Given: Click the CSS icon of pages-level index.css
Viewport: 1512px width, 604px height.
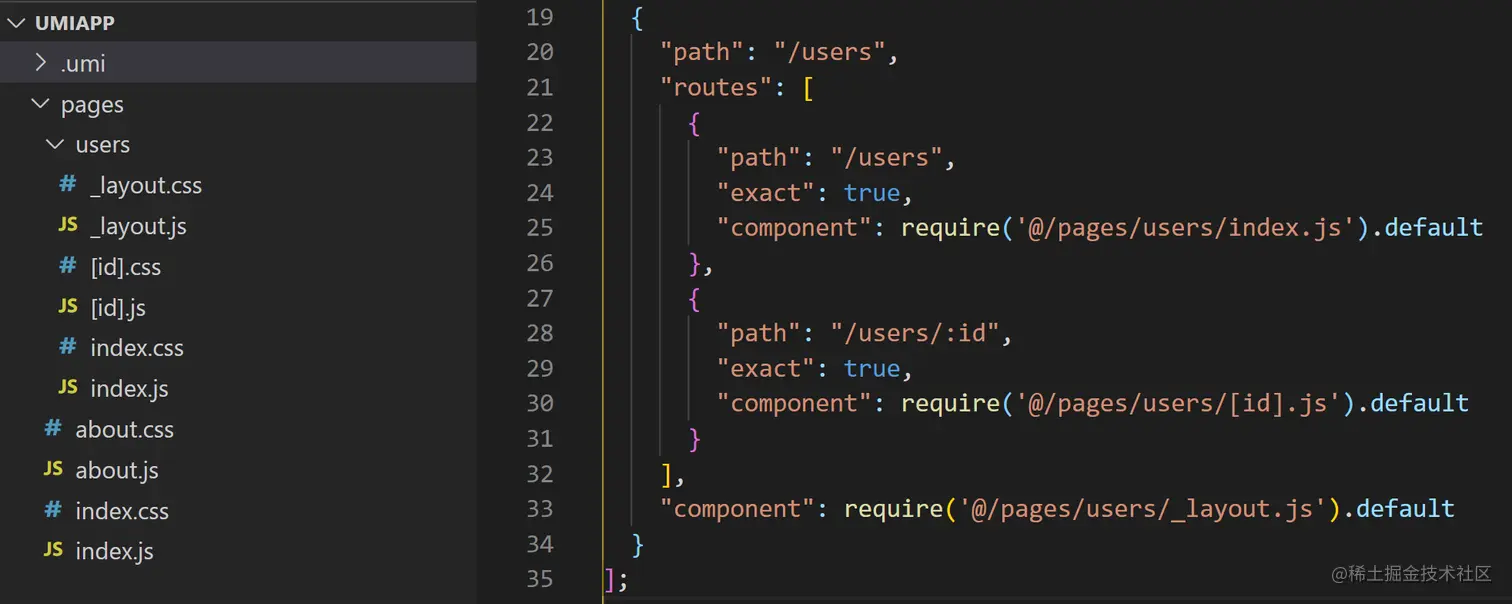Looking at the screenshot, I should (53, 510).
